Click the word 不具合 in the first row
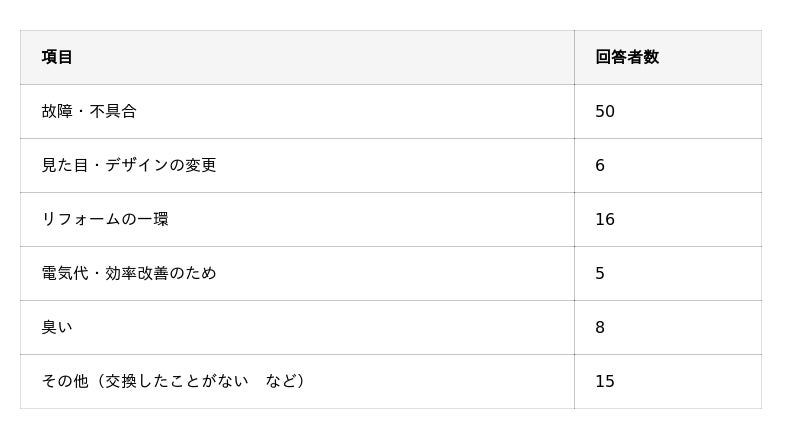This screenshot has width=800, height=439. click(113, 111)
